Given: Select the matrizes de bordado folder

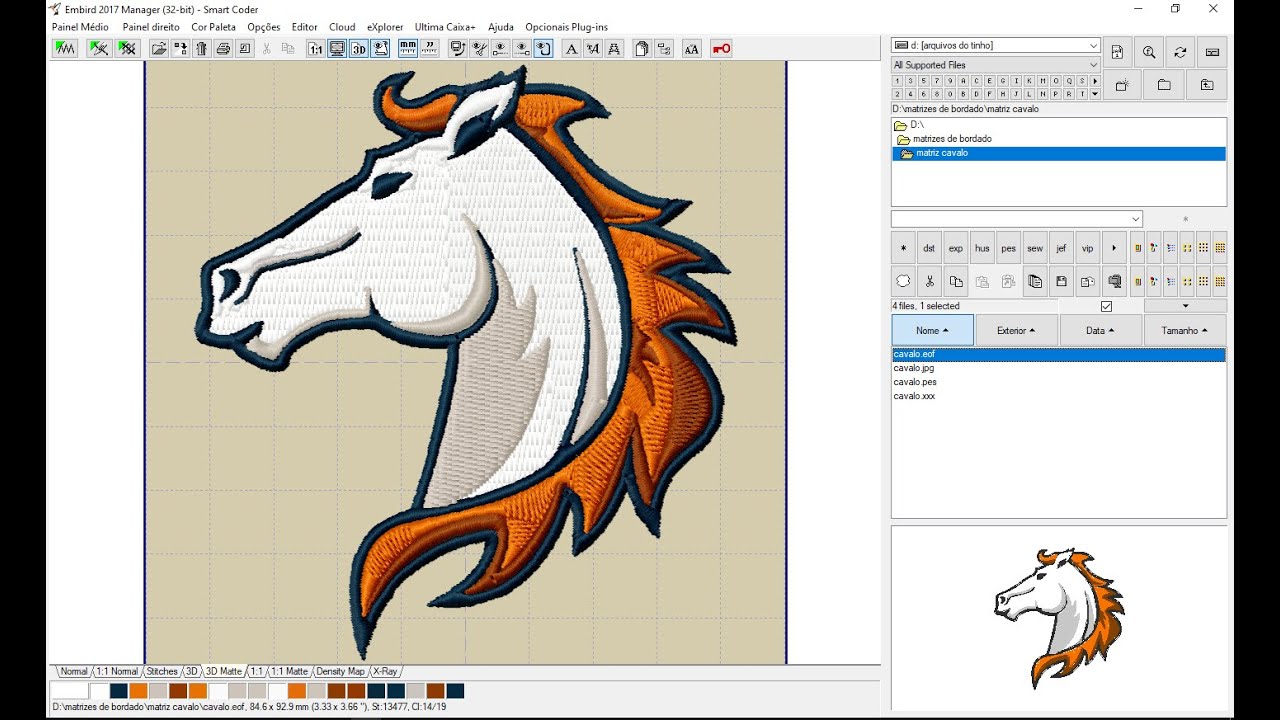Looking at the screenshot, I should pos(952,139).
